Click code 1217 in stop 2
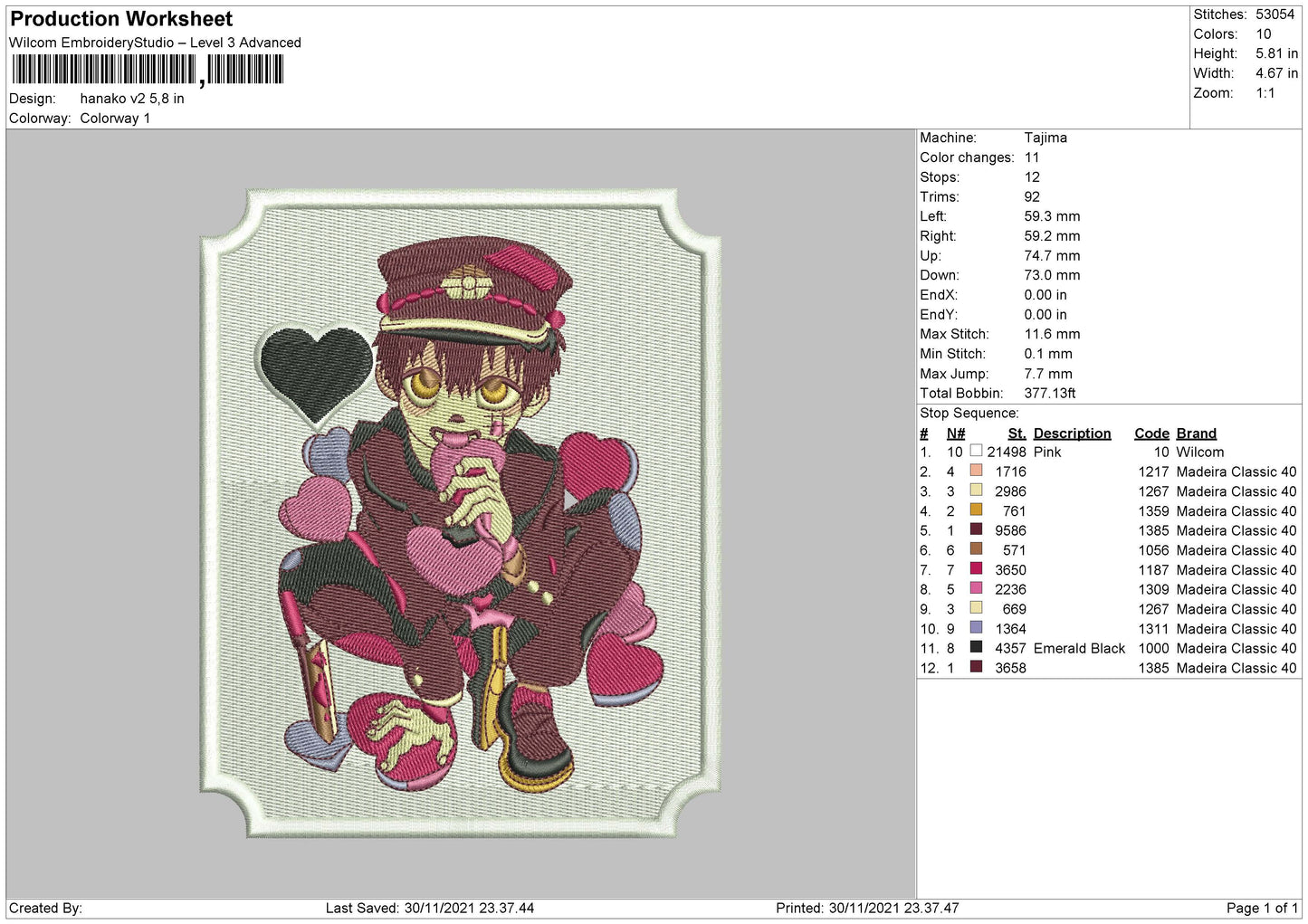This screenshot has height=924, width=1308. (1153, 472)
